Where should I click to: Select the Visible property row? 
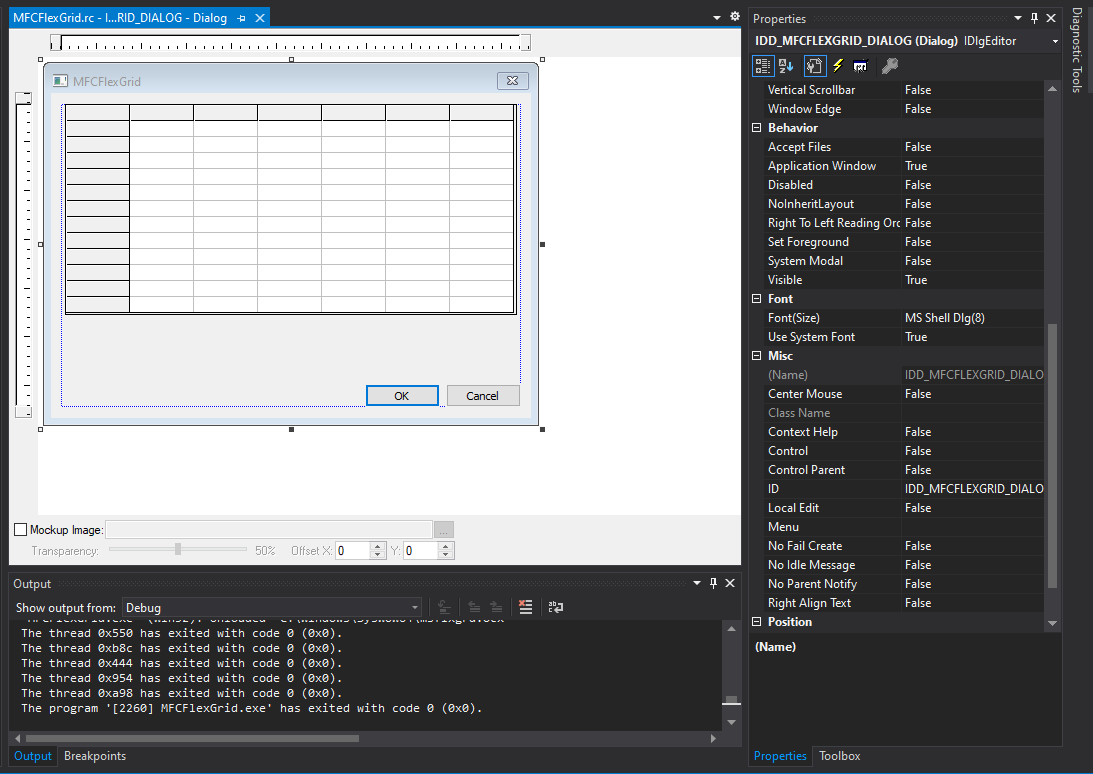(897, 280)
